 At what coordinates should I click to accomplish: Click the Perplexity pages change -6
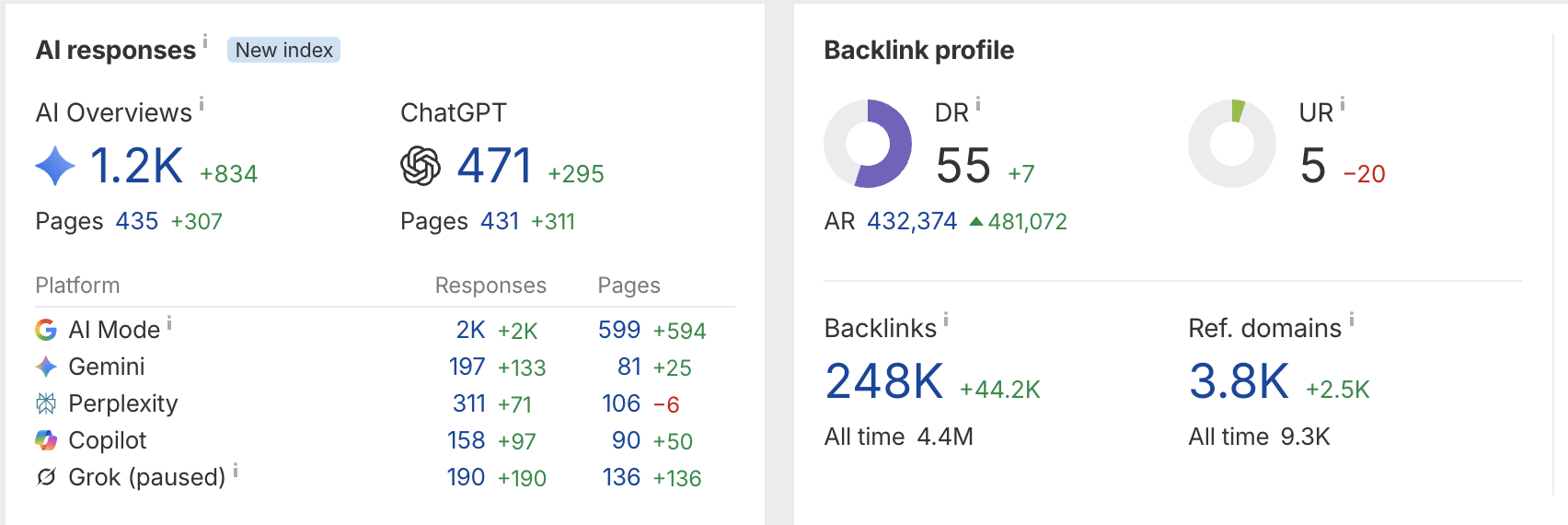pyautogui.click(x=666, y=404)
